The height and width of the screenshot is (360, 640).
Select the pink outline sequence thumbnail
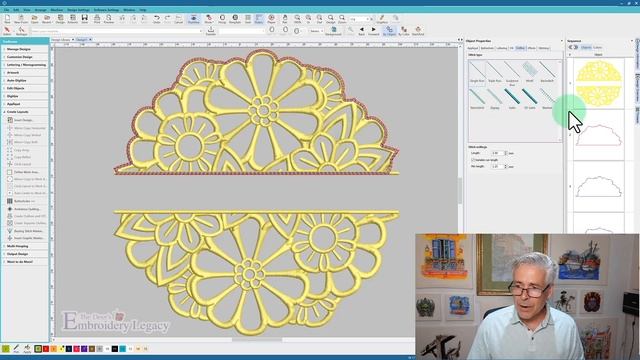coord(598,135)
